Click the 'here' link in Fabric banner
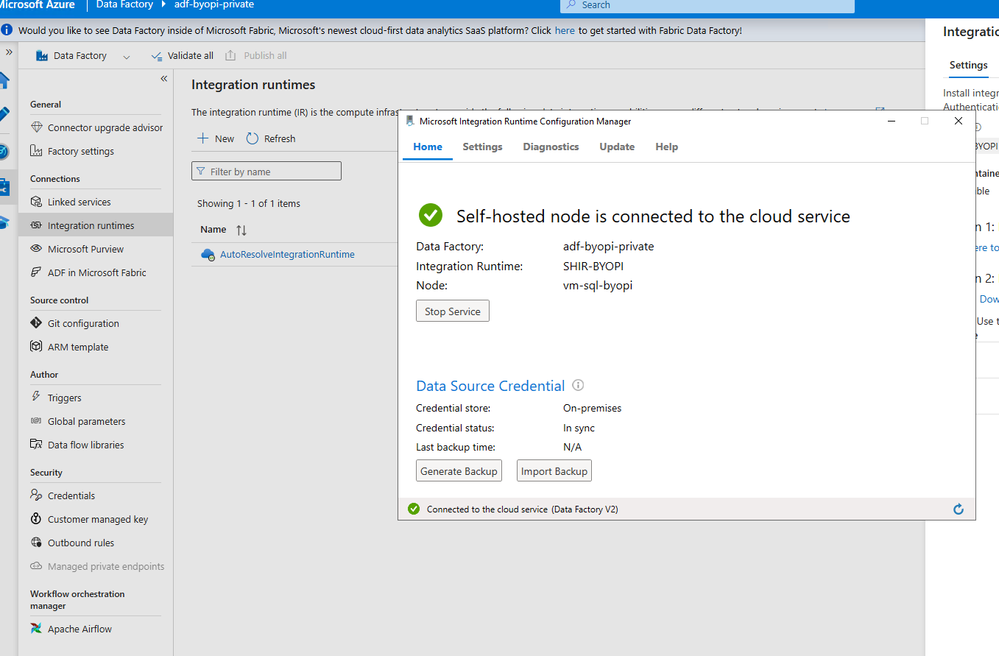This screenshot has width=999, height=656. point(564,31)
